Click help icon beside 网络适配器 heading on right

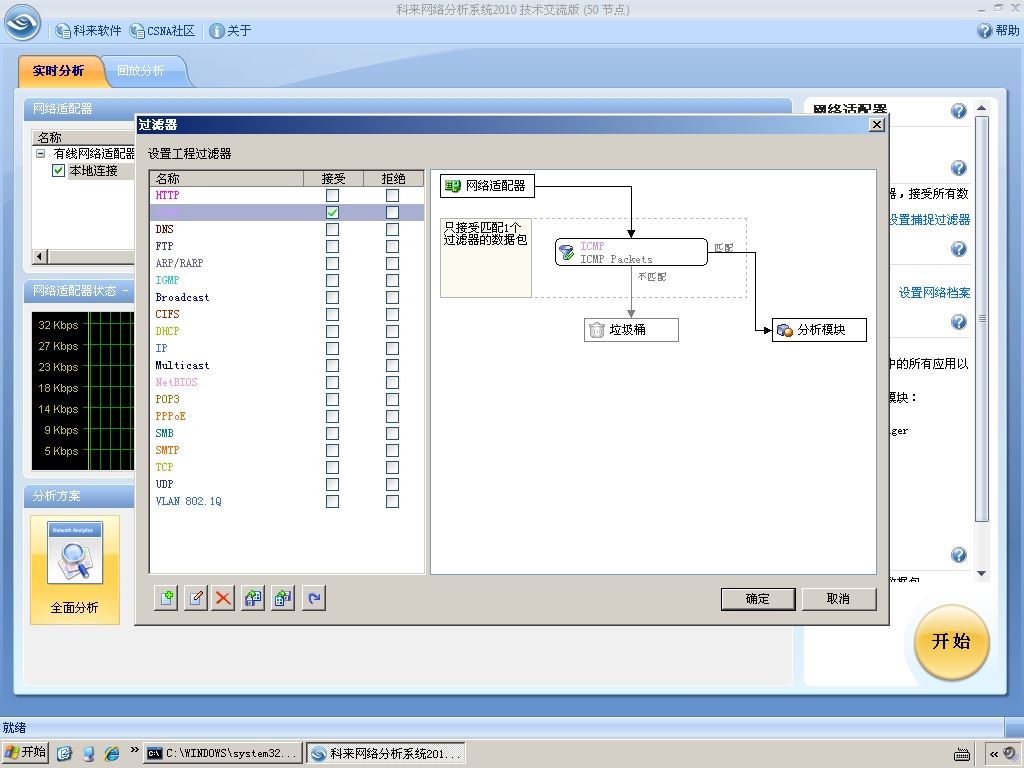coord(958,111)
